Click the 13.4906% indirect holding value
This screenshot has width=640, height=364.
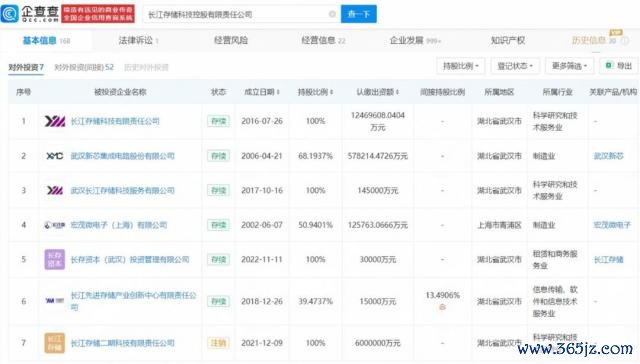point(442,295)
